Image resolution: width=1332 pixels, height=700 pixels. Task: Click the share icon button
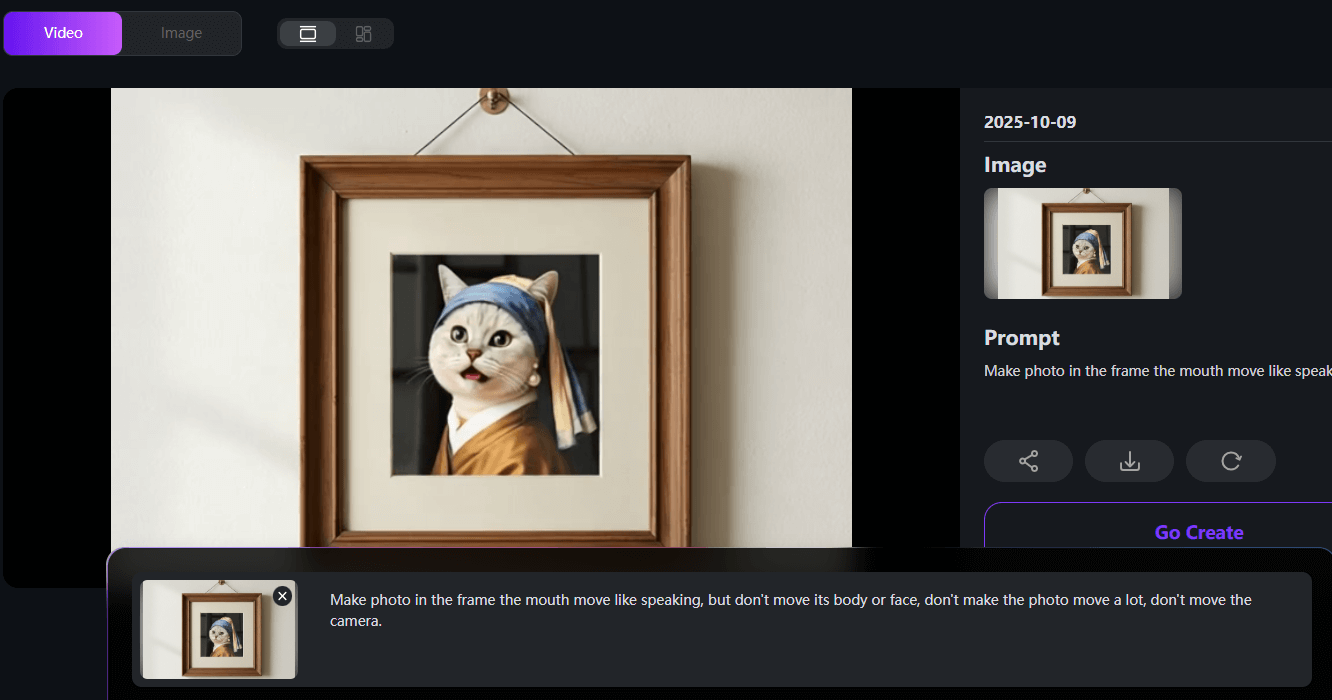point(1028,461)
